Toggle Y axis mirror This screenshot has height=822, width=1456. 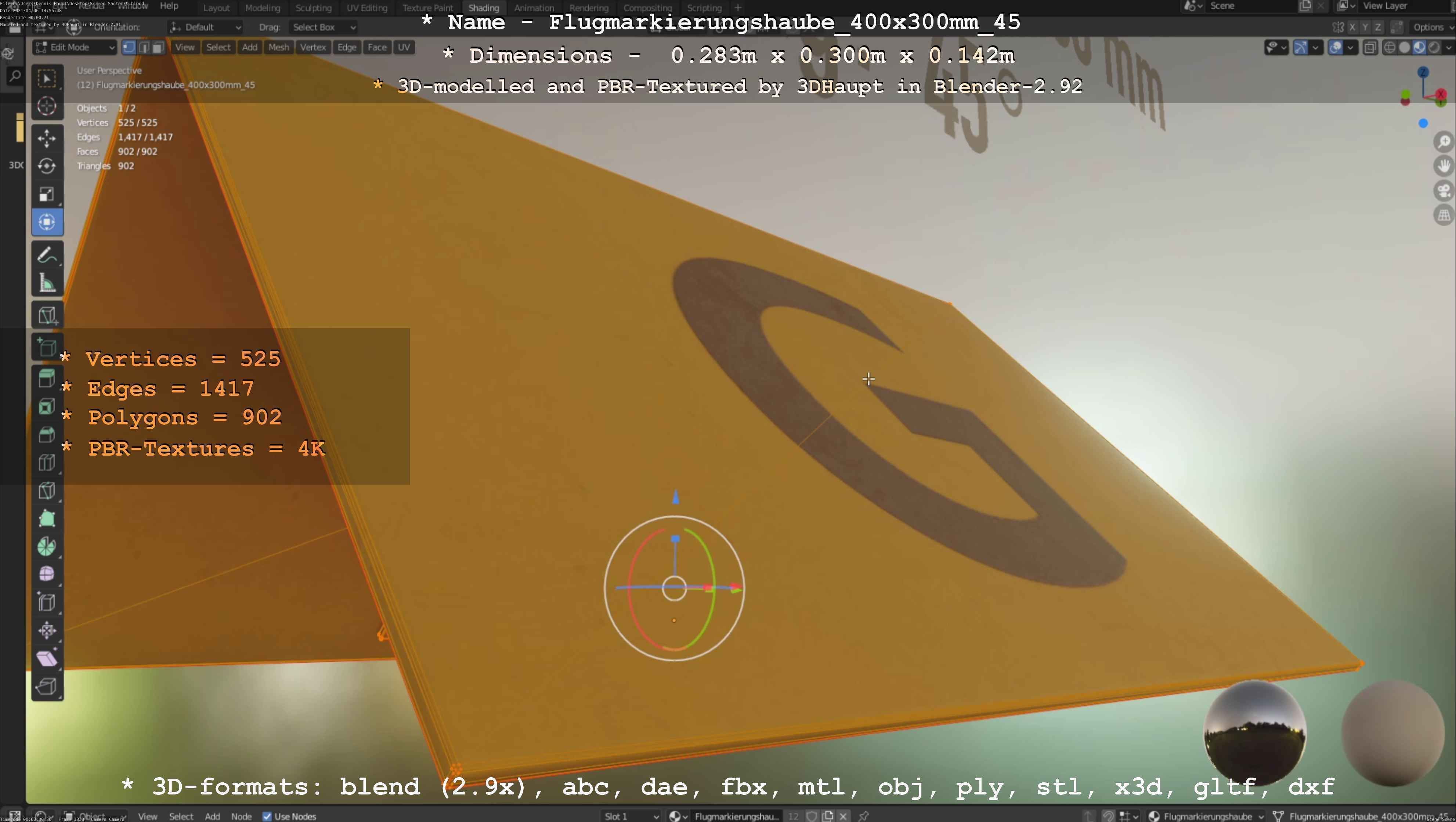point(1365,27)
